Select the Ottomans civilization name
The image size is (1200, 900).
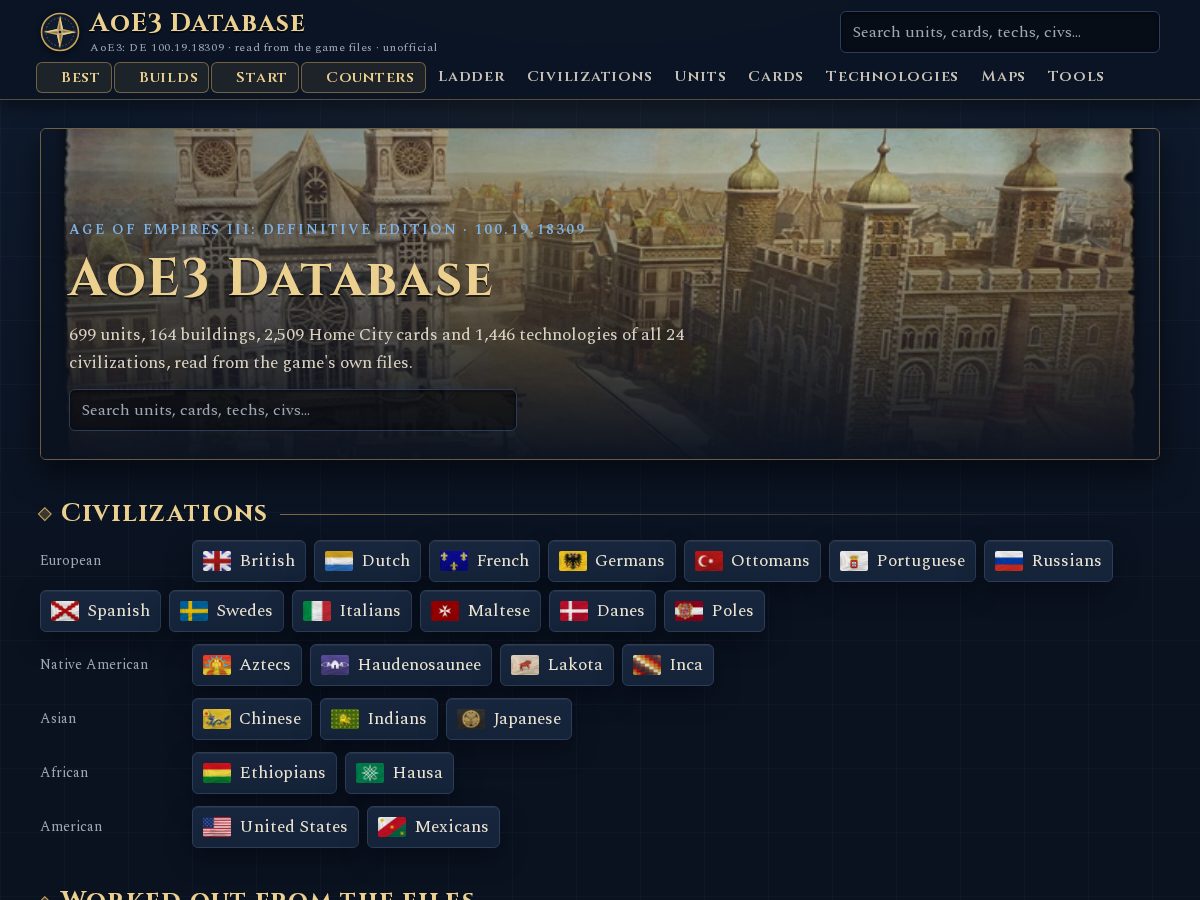pos(770,561)
